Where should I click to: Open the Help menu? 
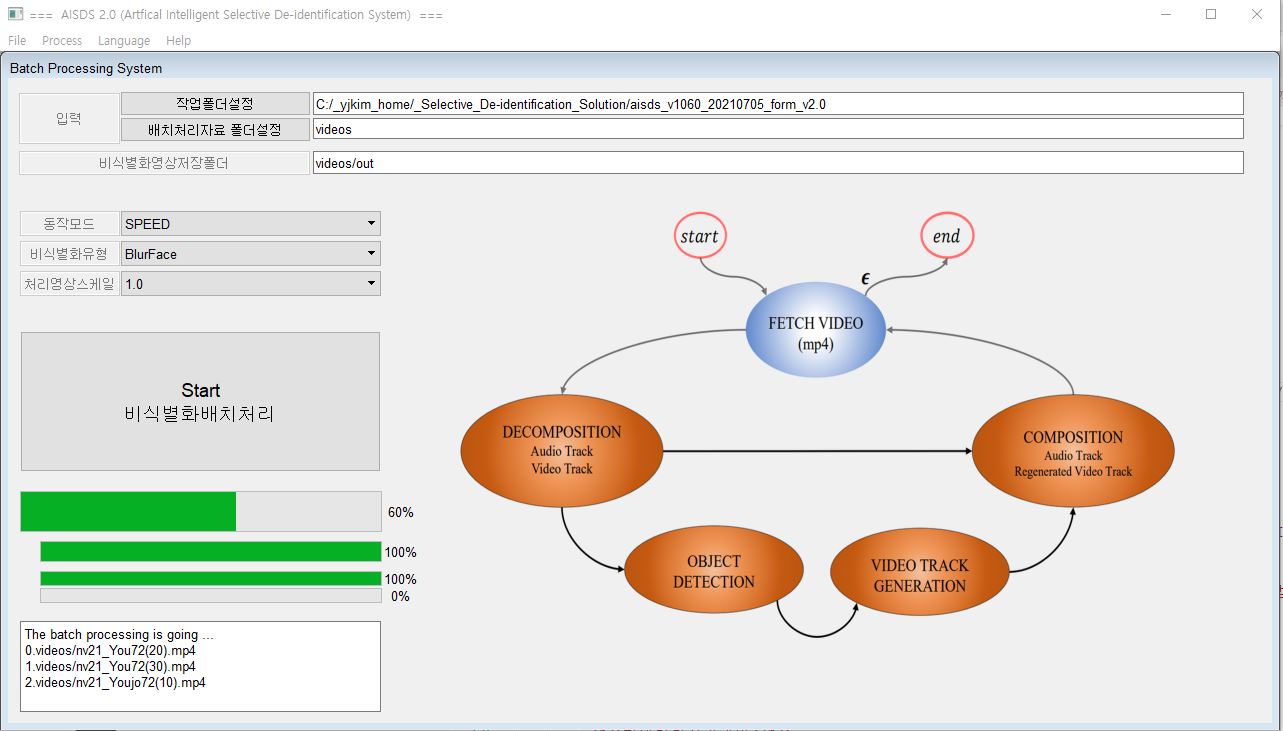(178, 41)
